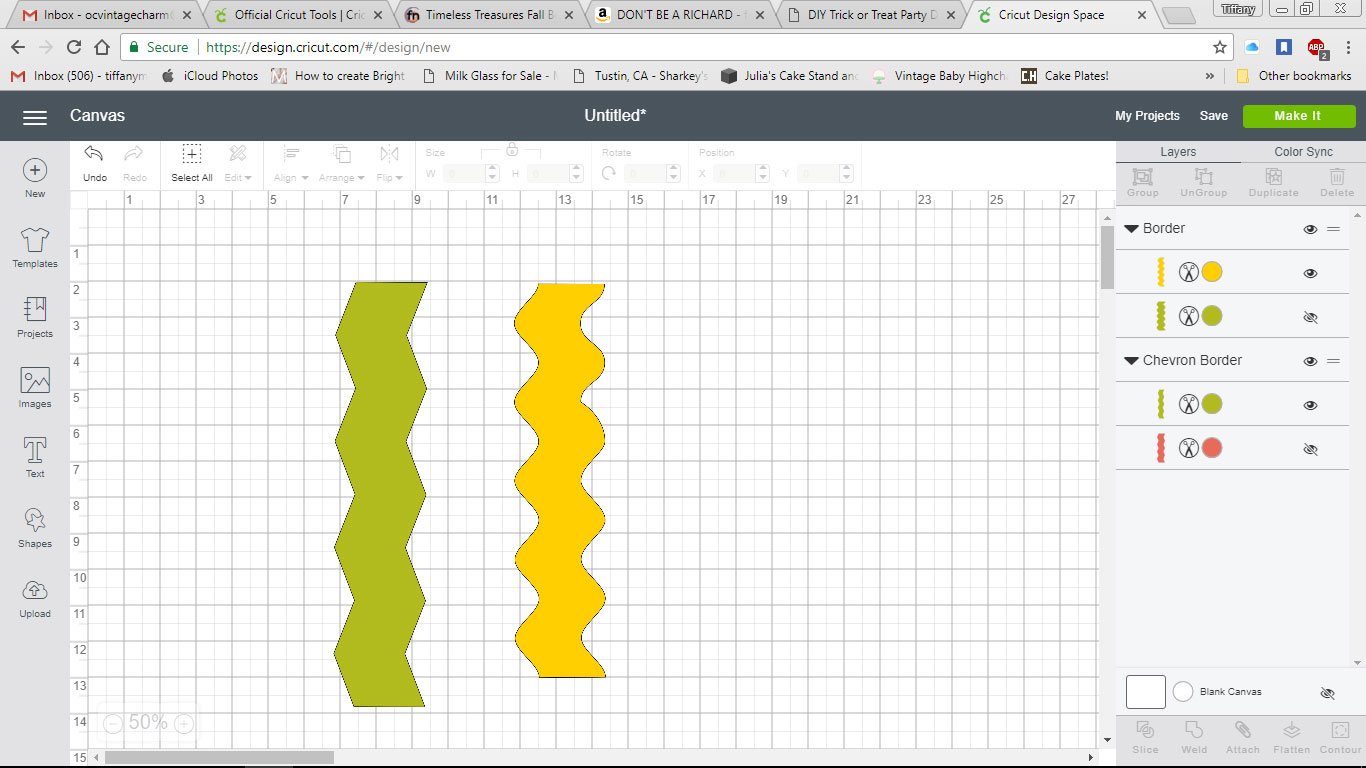
Task: Select the Text tool
Action: click(34, 458)
